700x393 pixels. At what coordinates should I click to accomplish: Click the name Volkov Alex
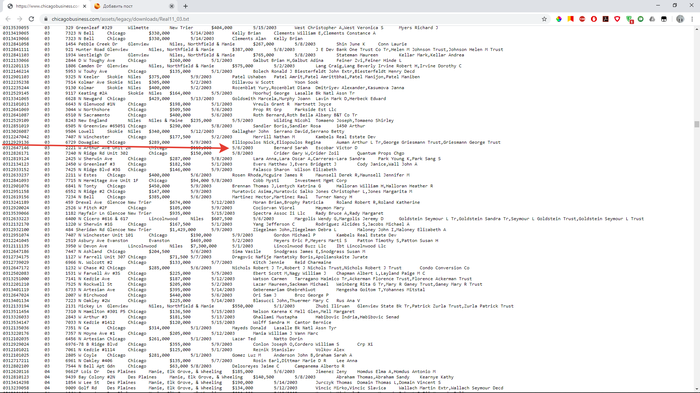330,350
